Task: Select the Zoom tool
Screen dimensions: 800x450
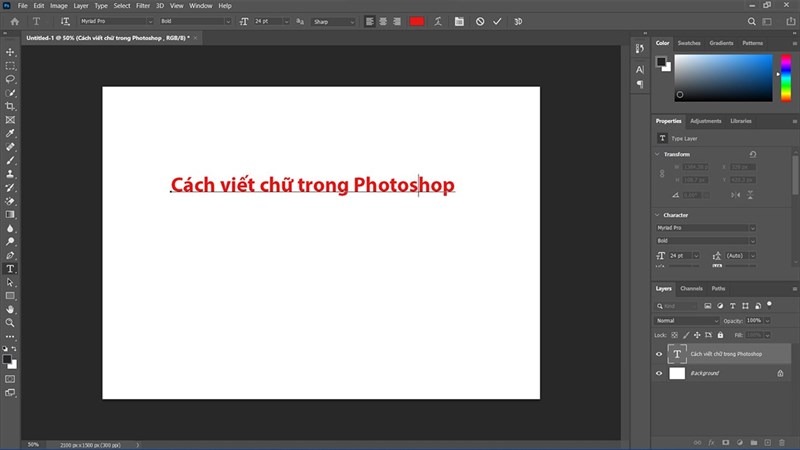Action: point(10,322)
